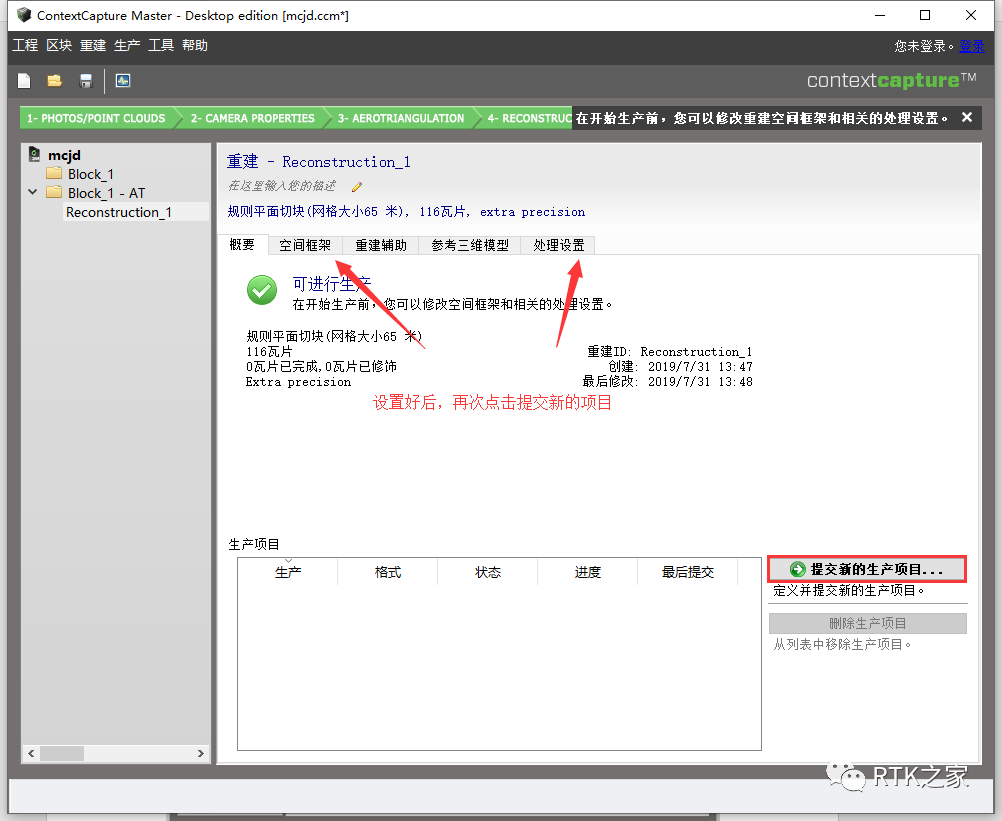Open the 工具 menu

(x=161, y=45)
